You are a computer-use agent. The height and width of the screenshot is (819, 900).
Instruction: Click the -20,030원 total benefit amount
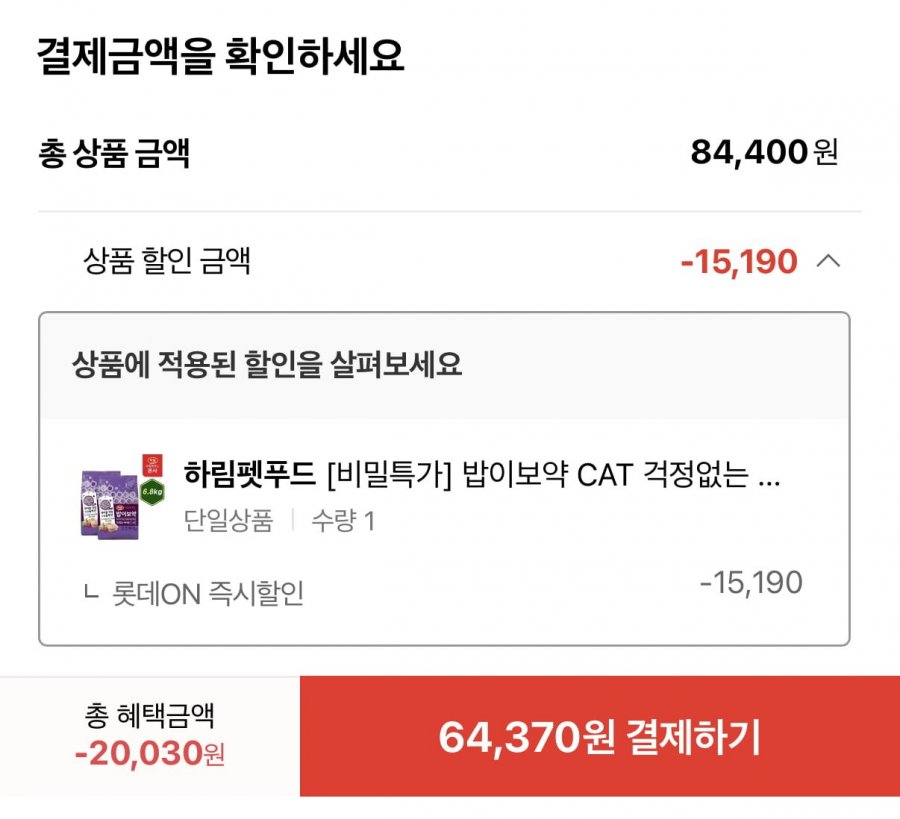150,752
